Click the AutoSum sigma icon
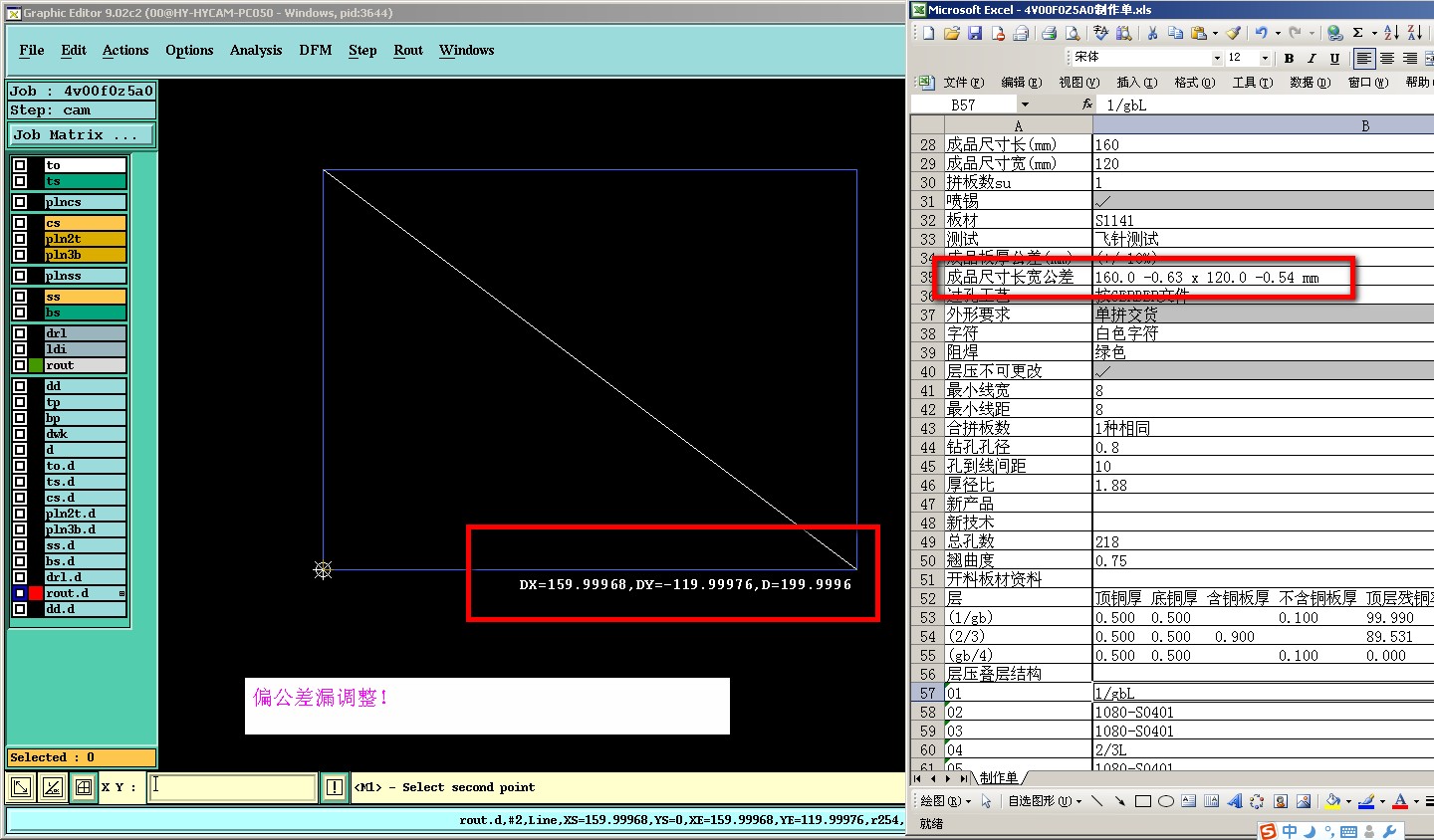Screen dimensions: 1434x840 point(1358,33)
